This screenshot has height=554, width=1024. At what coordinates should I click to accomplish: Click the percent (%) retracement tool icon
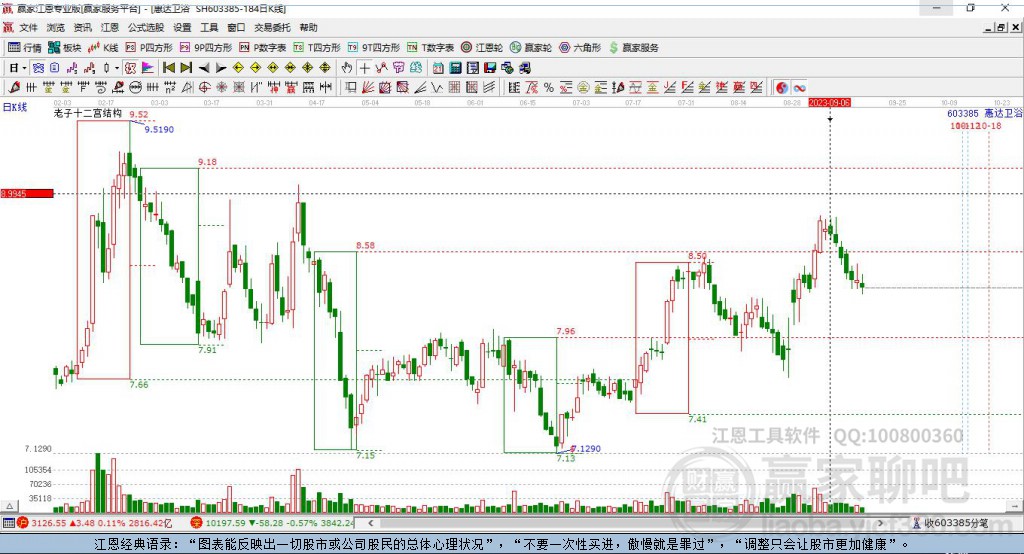pos(549,87)
